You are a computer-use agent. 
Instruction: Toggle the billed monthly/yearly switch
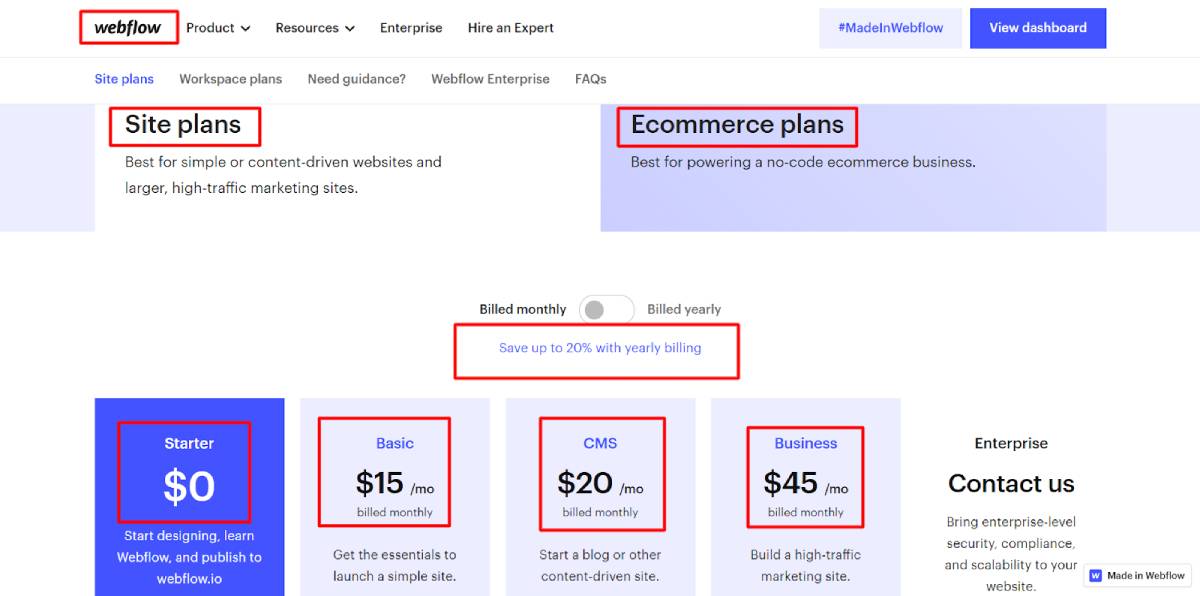[x=606, y=310]
